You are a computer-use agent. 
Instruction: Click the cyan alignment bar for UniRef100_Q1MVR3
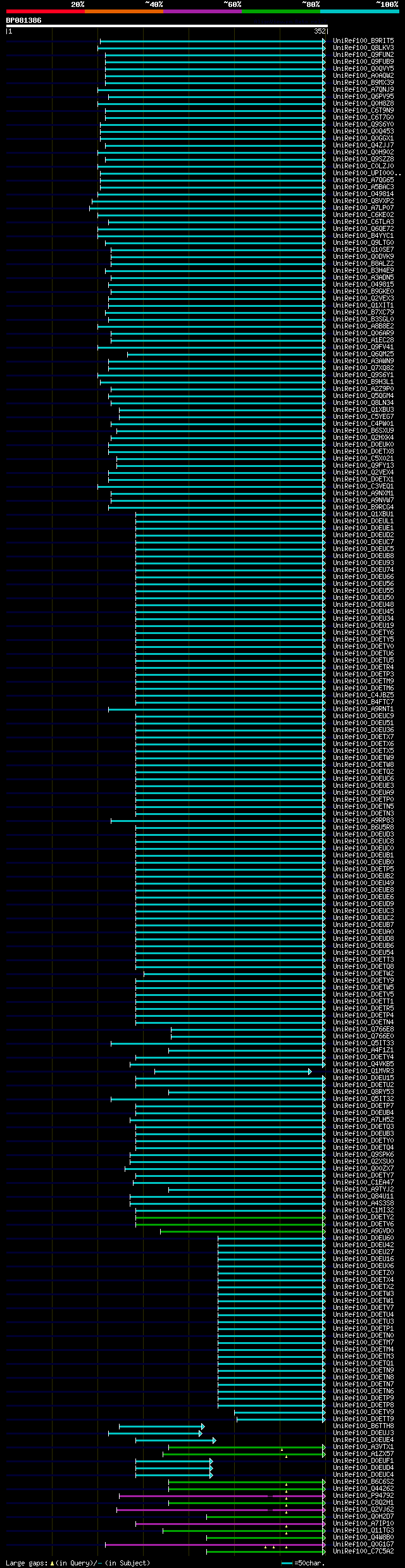[x=233, y=1071]
